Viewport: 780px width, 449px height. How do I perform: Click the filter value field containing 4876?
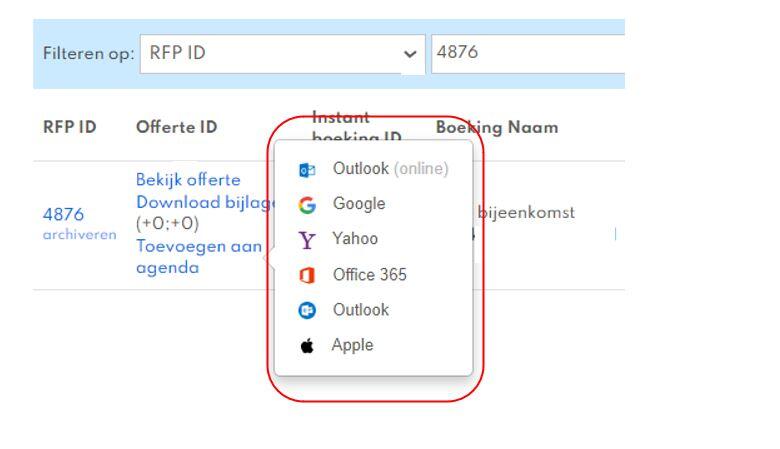[x=528, y=54]
